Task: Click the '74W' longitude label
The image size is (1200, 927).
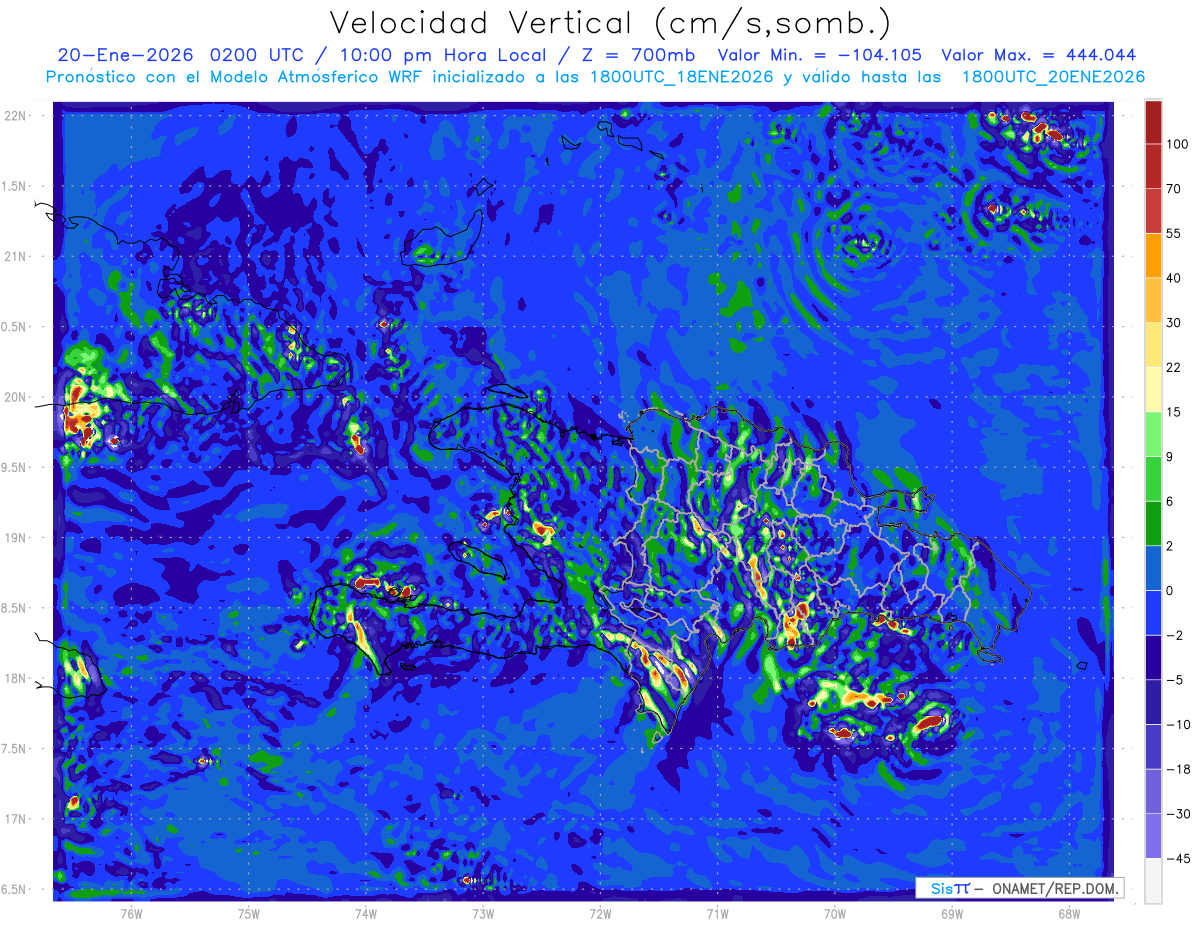Action: [365, 913]
